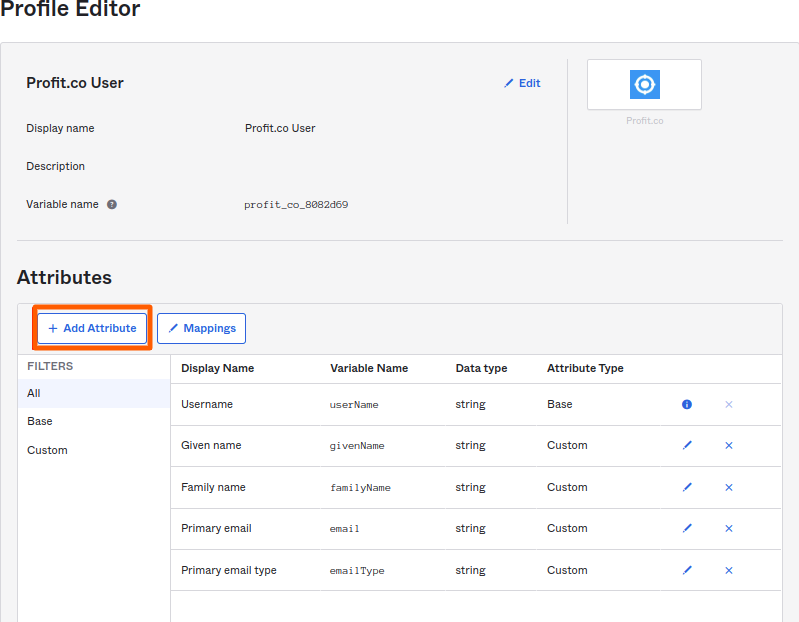Edit the Family name attribute pencil icon
The width and height of the screenshot is (799, 622).
687,488
